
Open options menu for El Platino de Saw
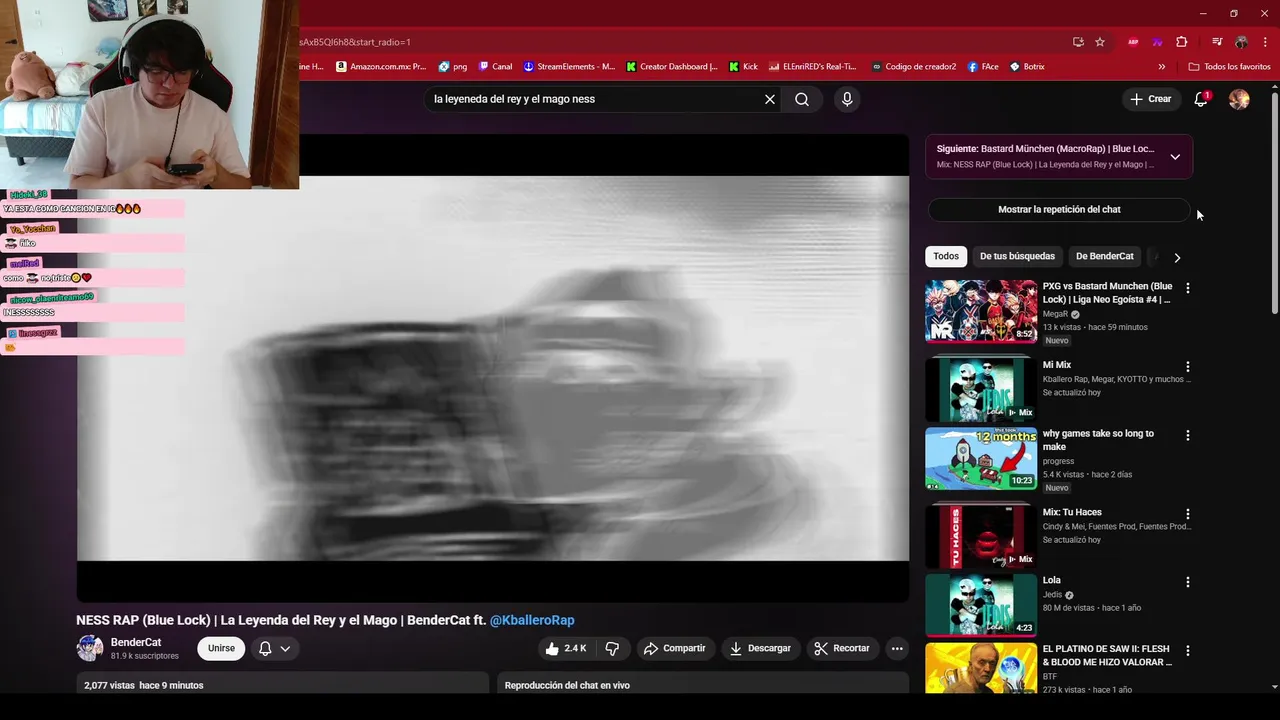1188,651
